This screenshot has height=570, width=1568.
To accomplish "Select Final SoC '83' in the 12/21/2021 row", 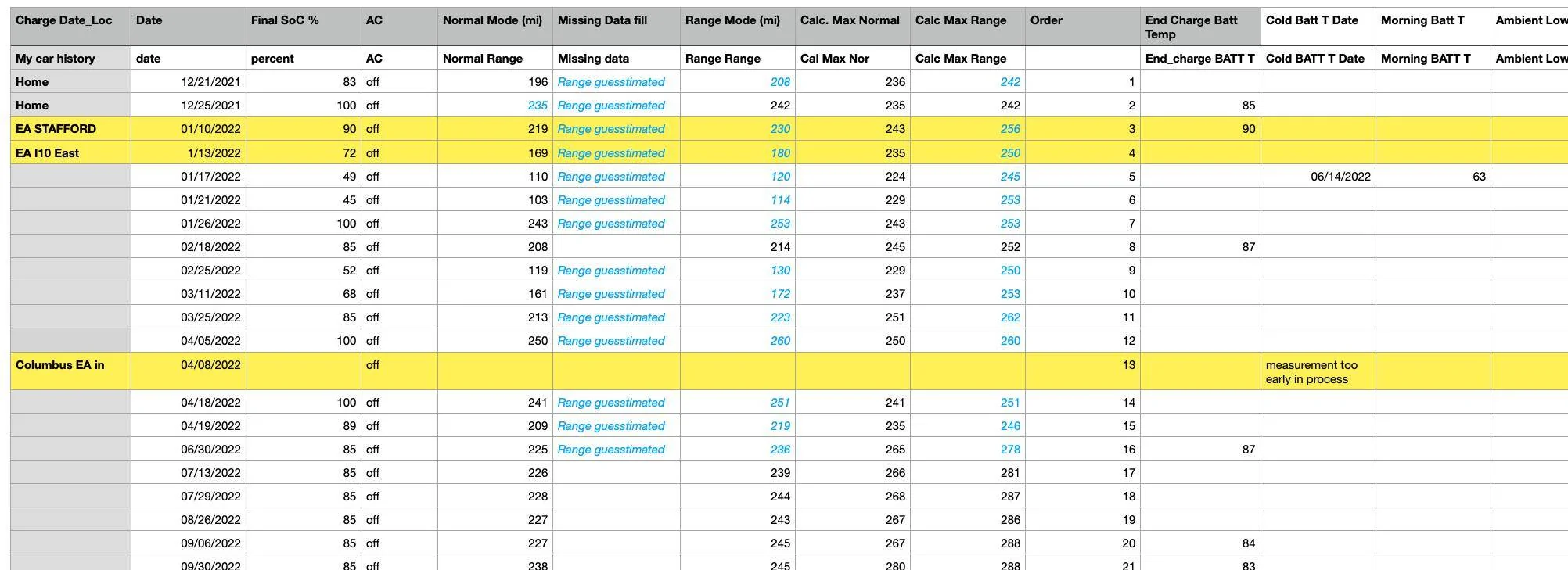I will click(303, 81).
